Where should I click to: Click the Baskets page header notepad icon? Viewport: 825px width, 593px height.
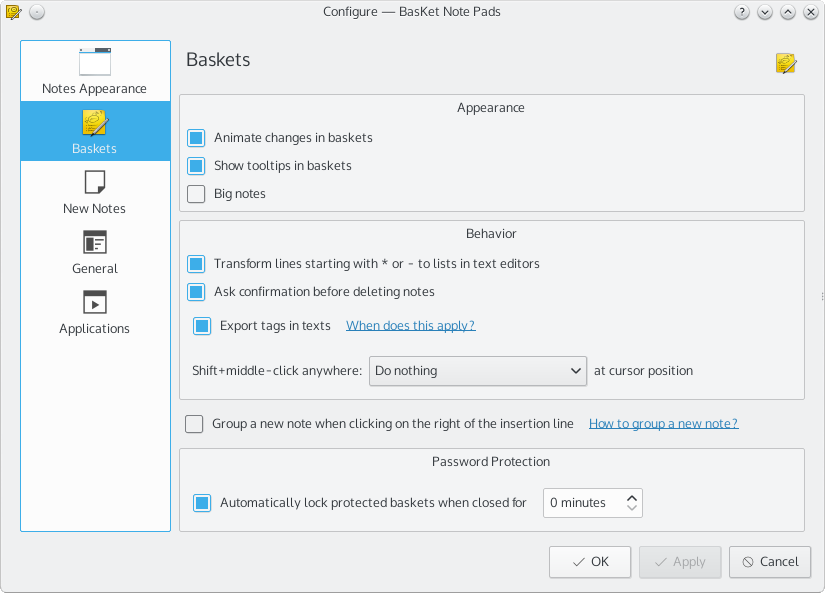[x=786, y=63]
